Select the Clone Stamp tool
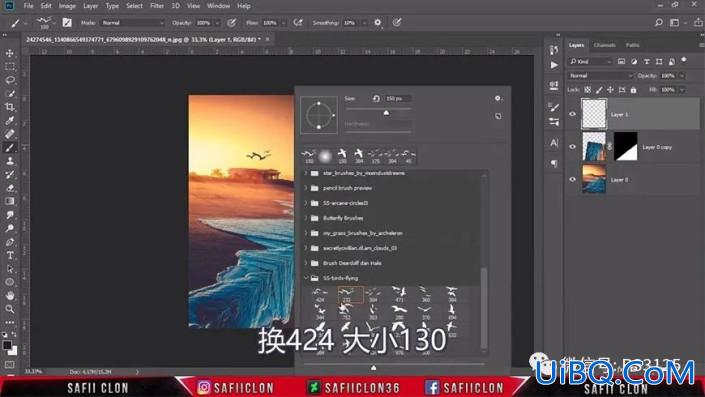This screenshot has height=397, width=705. (9, 161)
